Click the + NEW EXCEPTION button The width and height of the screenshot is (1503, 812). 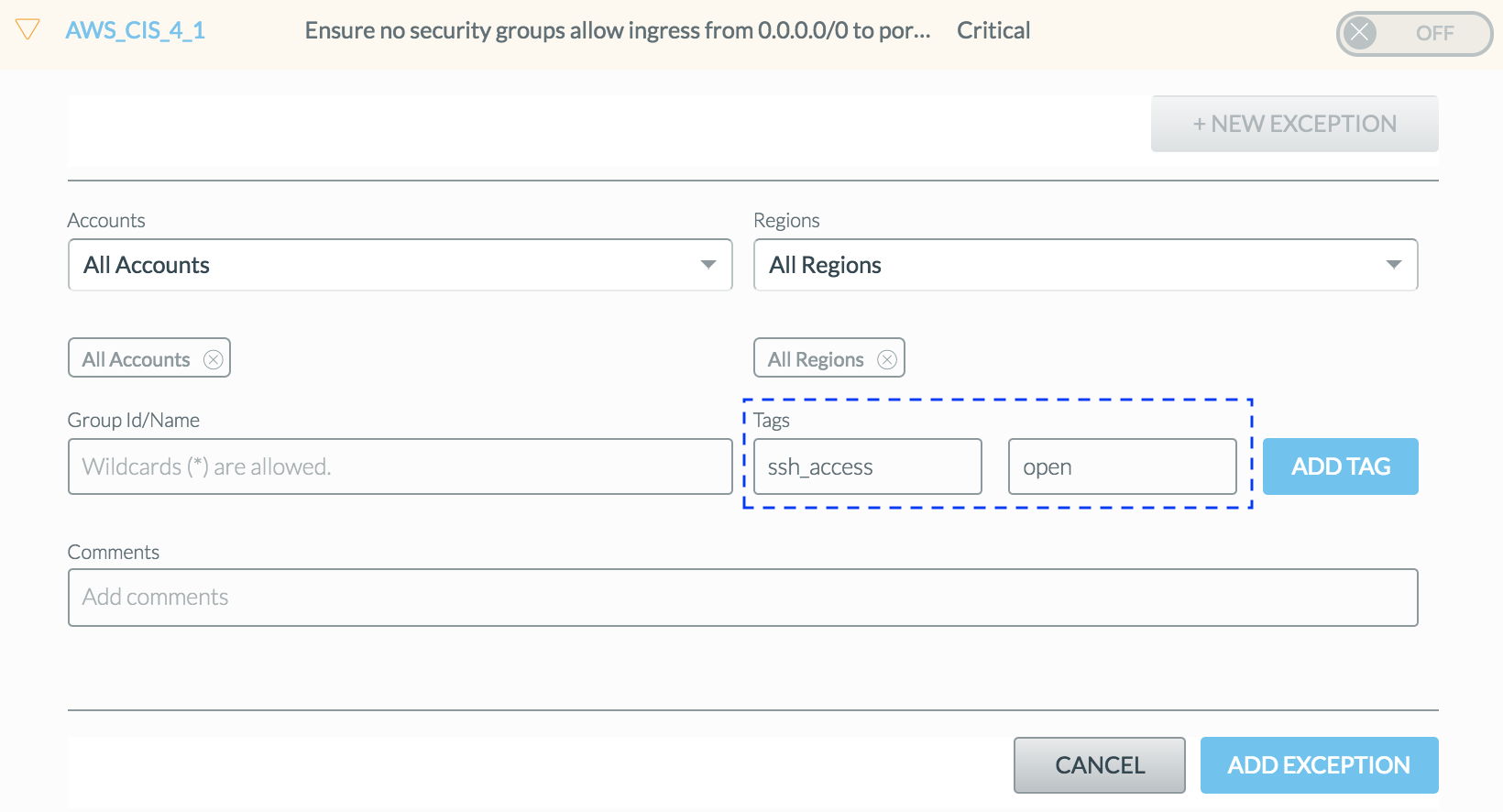coord(1294,124)
